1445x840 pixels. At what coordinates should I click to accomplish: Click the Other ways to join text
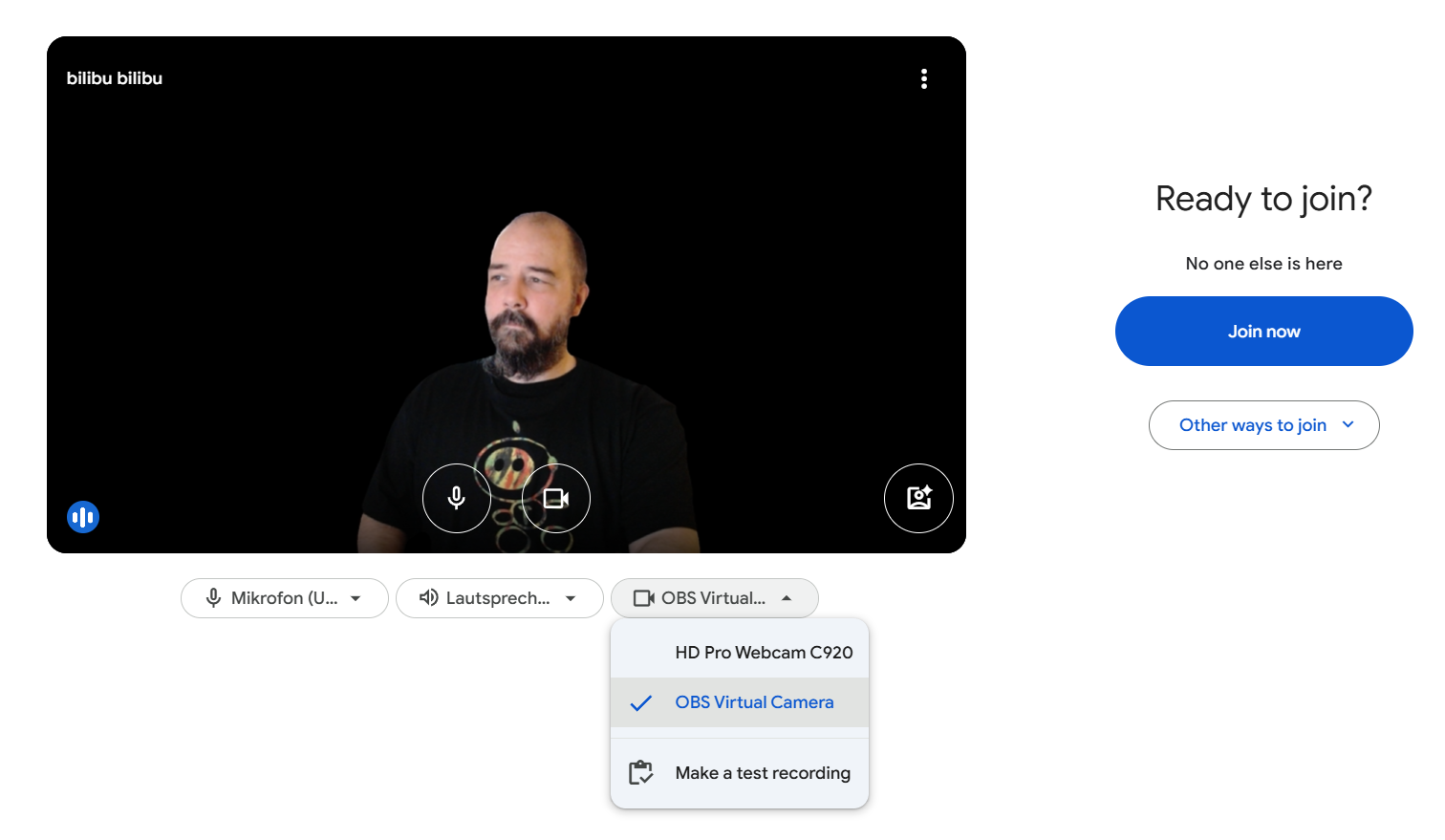pos(1252,425)
